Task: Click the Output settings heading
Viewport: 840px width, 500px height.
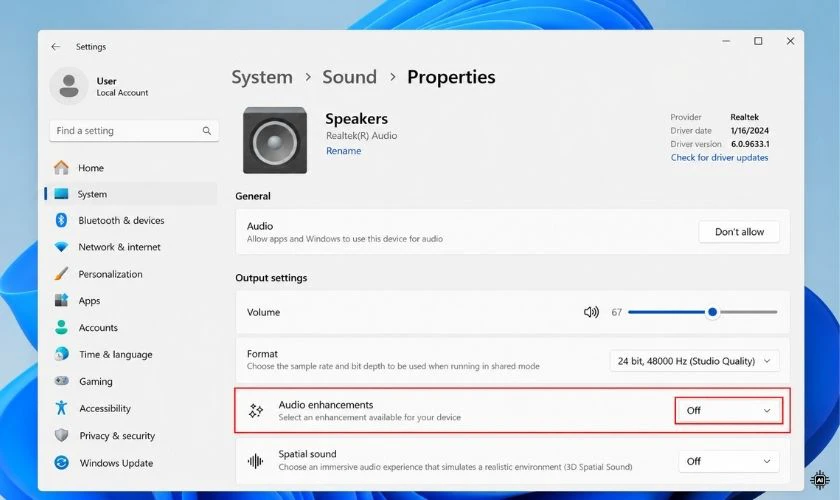Action: tap(271, 278)
